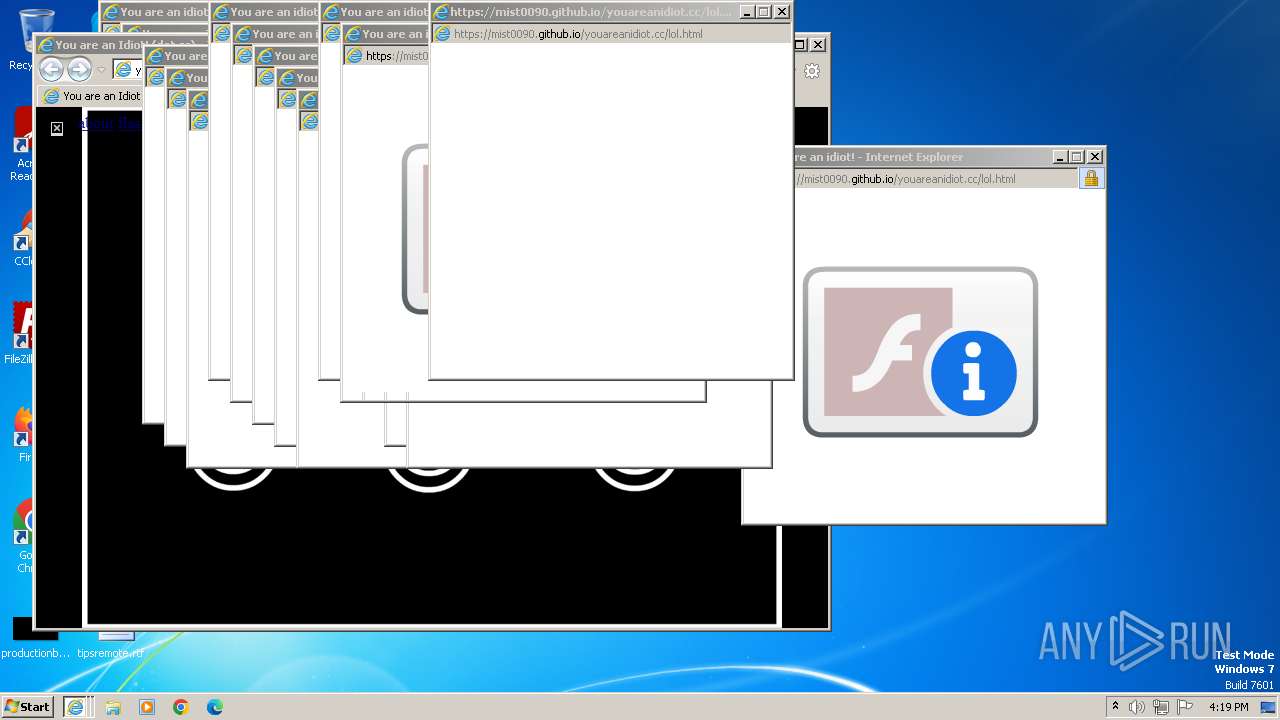Maximize the right 'an idiot! - Internet Explorer' window

(1077, 157)
